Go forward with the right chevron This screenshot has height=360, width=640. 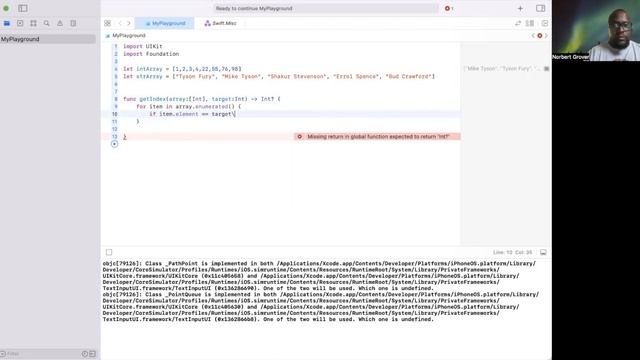[x=129, y=23]
